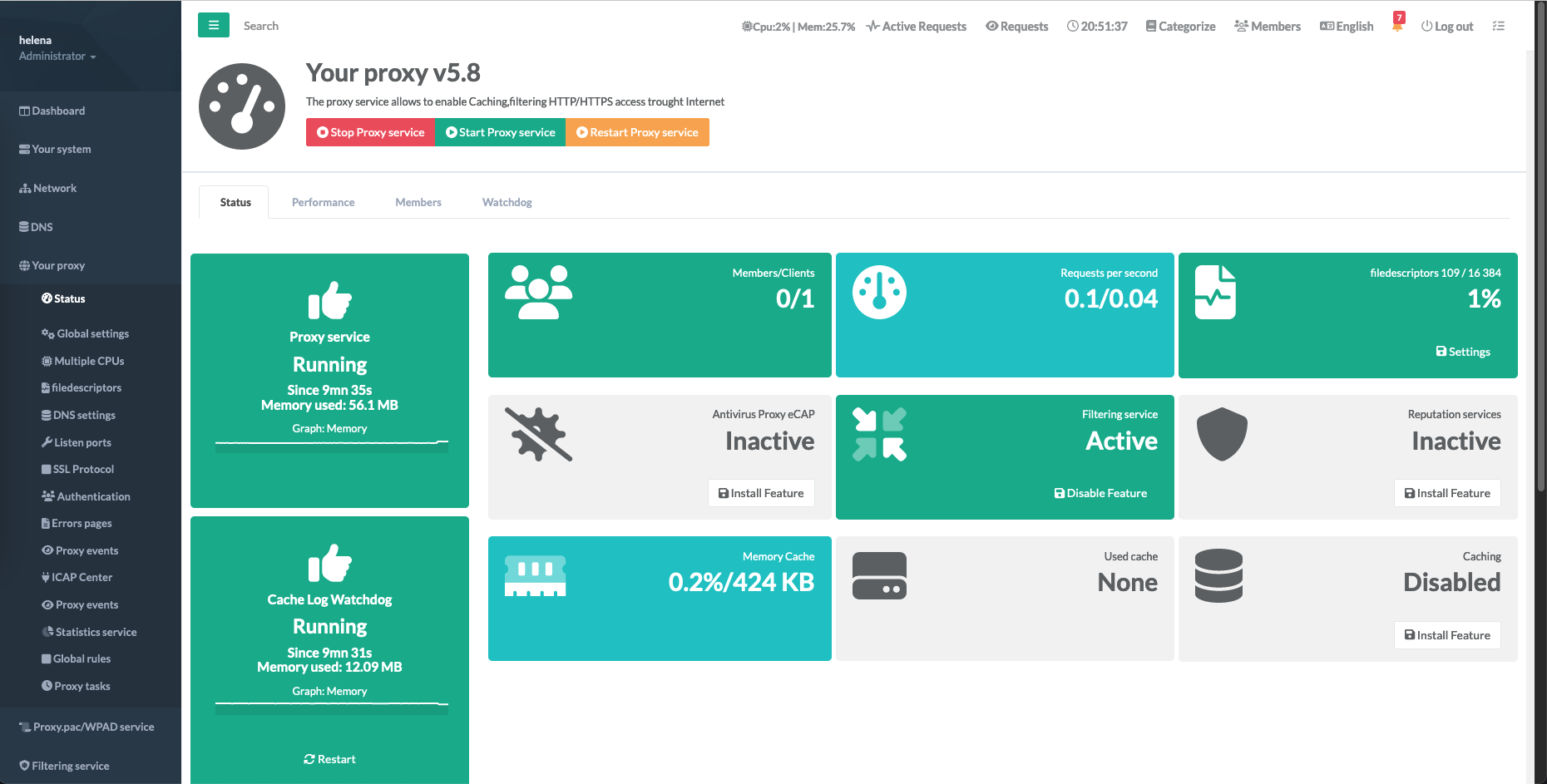Click the green hamburger menu icon
1547x784 pixels.
[x=213, y=26]
